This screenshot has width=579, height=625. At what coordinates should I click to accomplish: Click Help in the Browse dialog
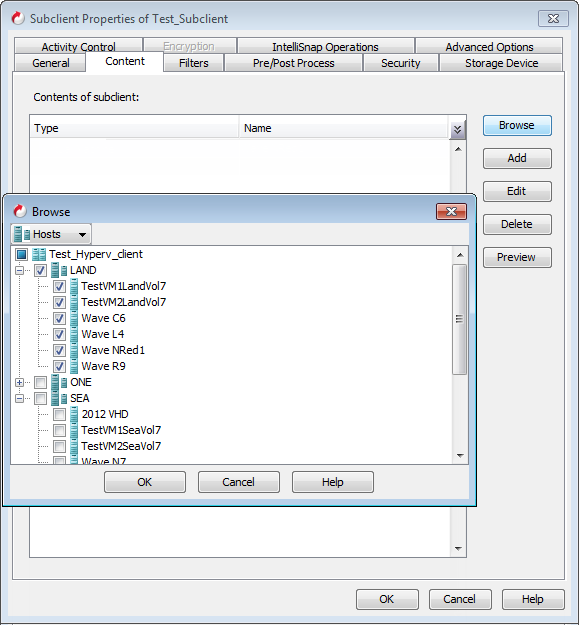tap(333, 482)
